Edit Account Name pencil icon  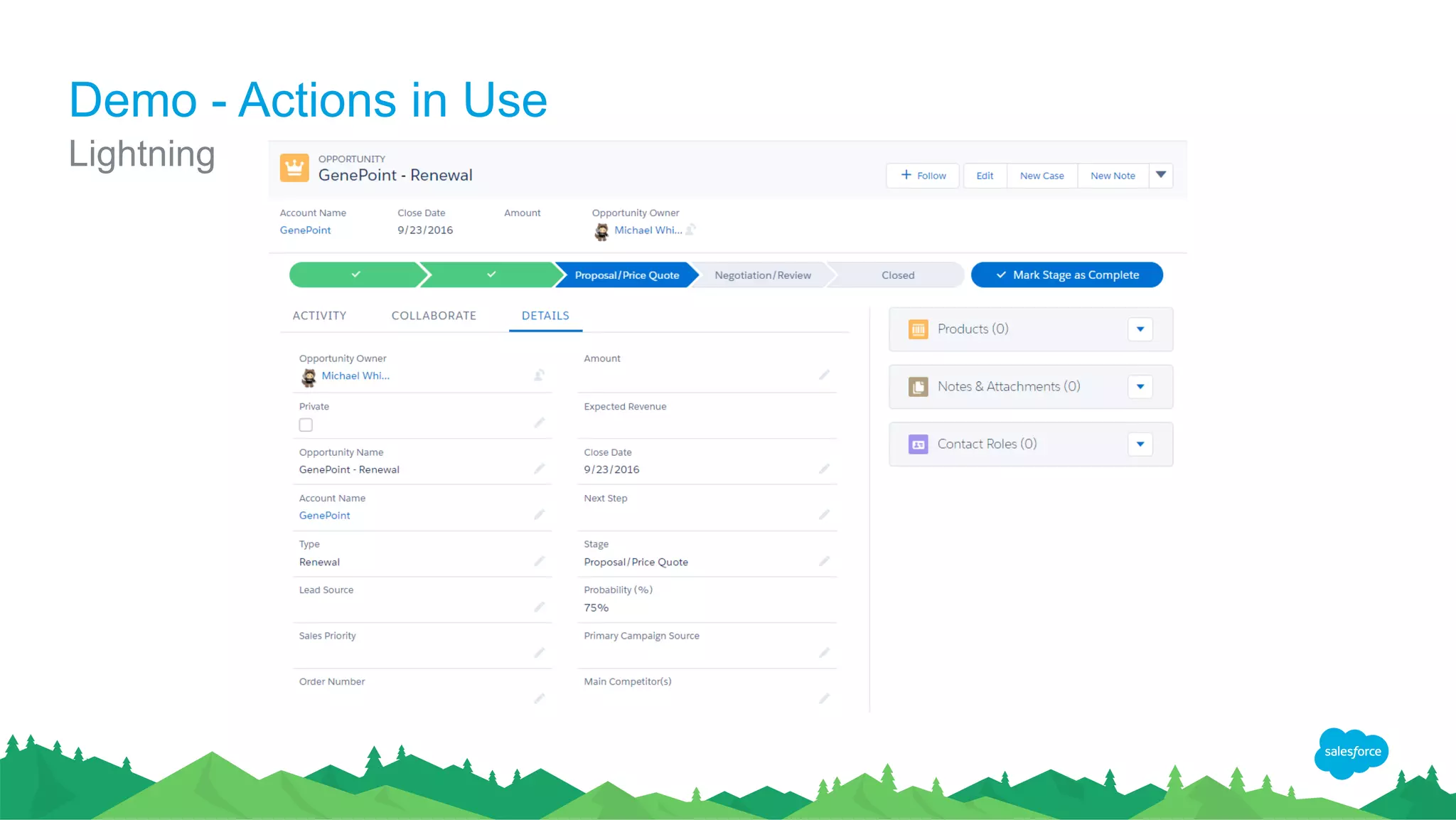[540, 514]
